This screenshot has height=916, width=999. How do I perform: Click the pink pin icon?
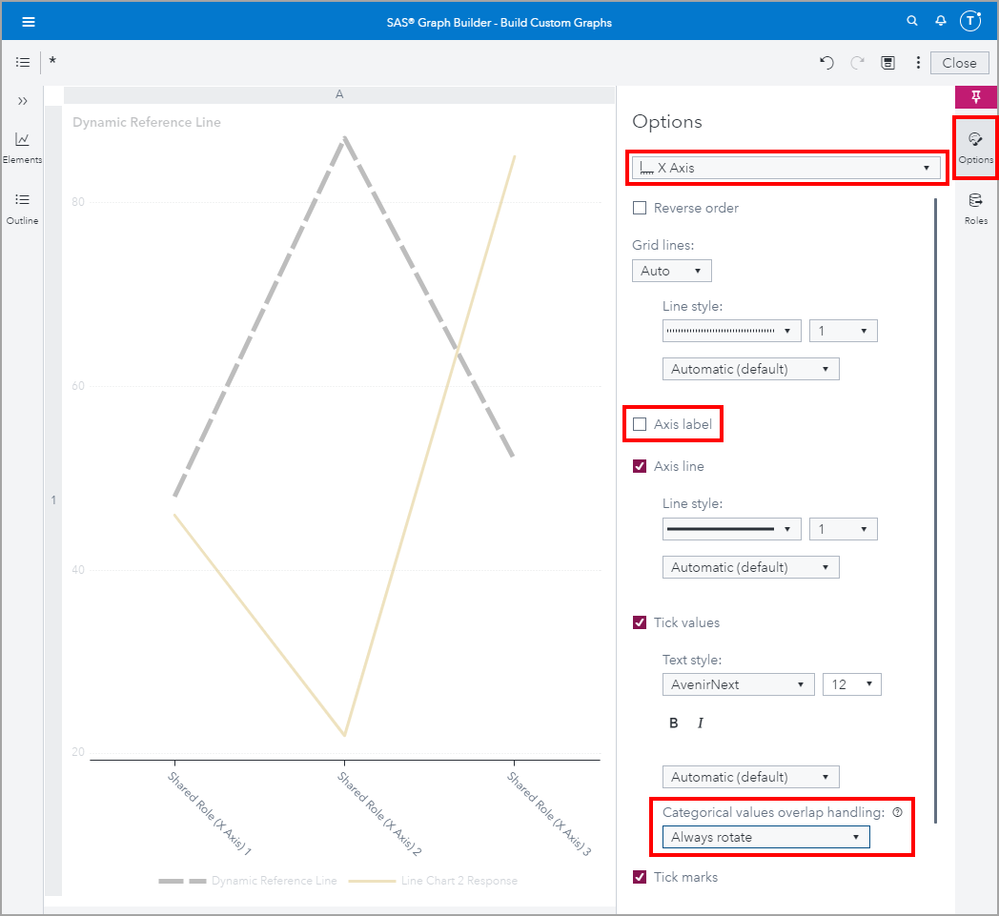pyautogui.click(x=975, y=97)
